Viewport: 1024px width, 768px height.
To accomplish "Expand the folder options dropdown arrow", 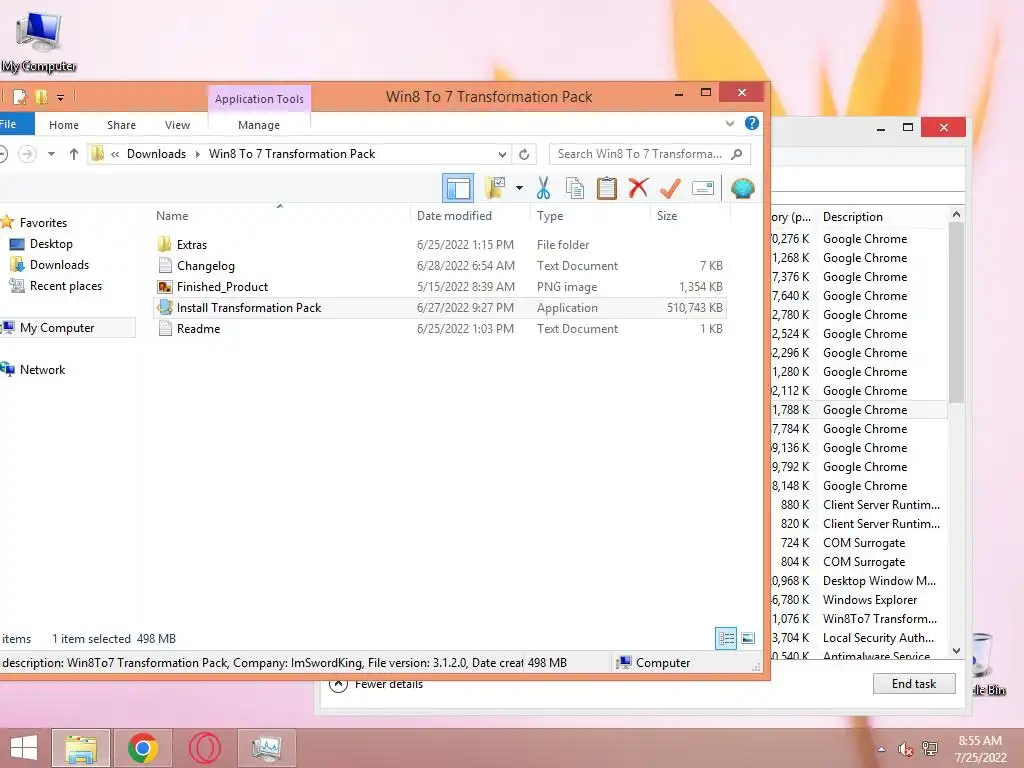I will point(519,188).
